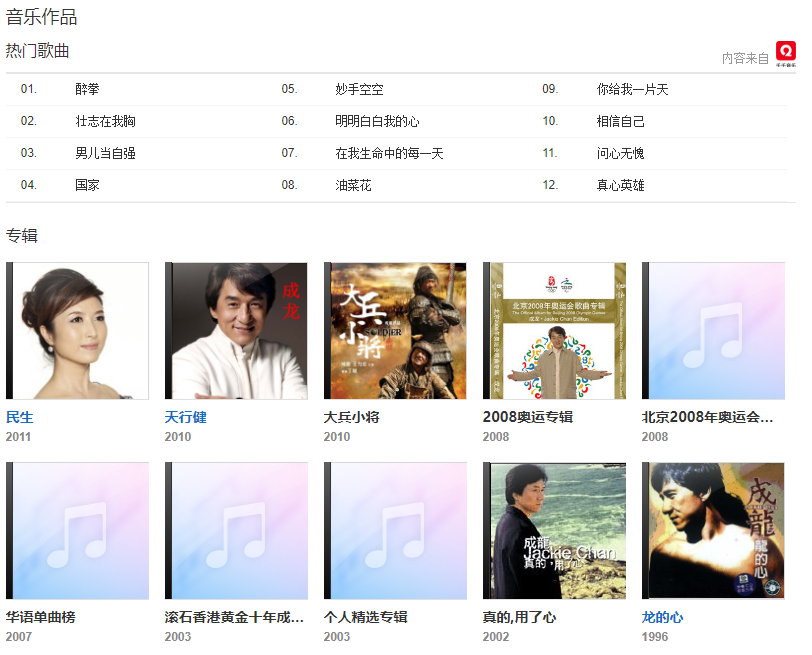Open the song 相信自己
The width and height of the screenshot is (812, 655).
coord(621,121)
